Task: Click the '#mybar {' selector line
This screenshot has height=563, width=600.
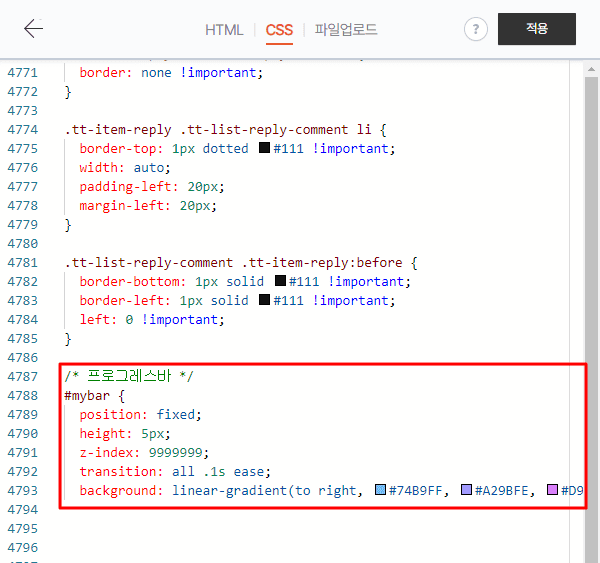Action: (95, 395)
